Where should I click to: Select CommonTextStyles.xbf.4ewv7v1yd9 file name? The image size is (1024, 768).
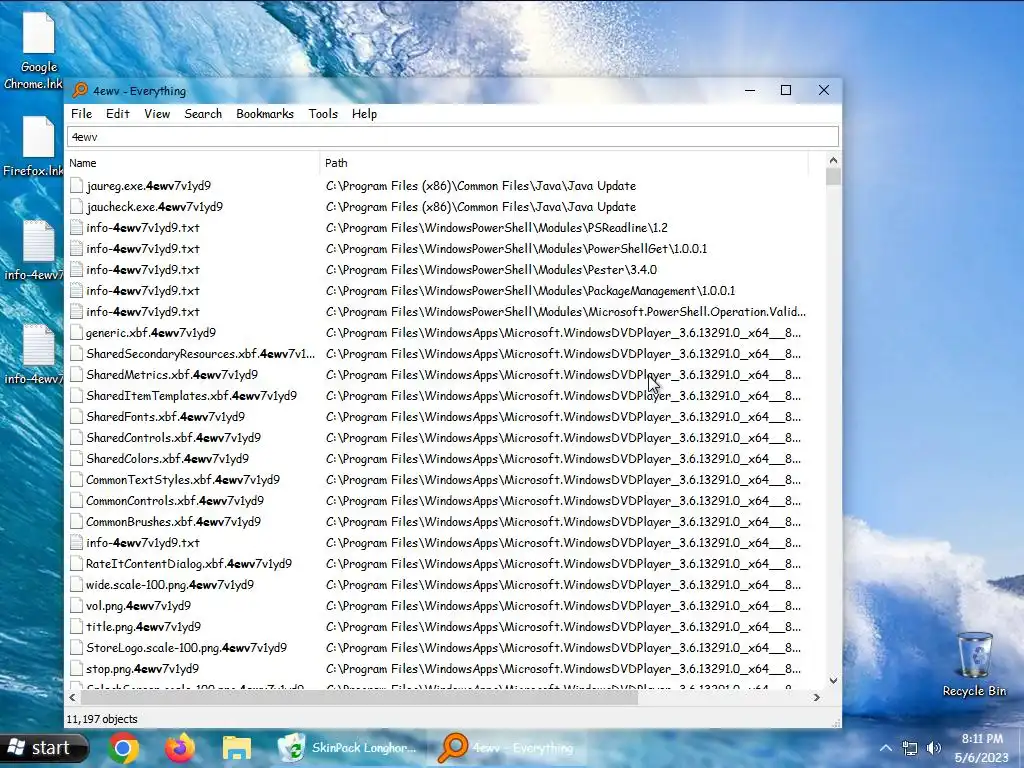pos(183,480)
